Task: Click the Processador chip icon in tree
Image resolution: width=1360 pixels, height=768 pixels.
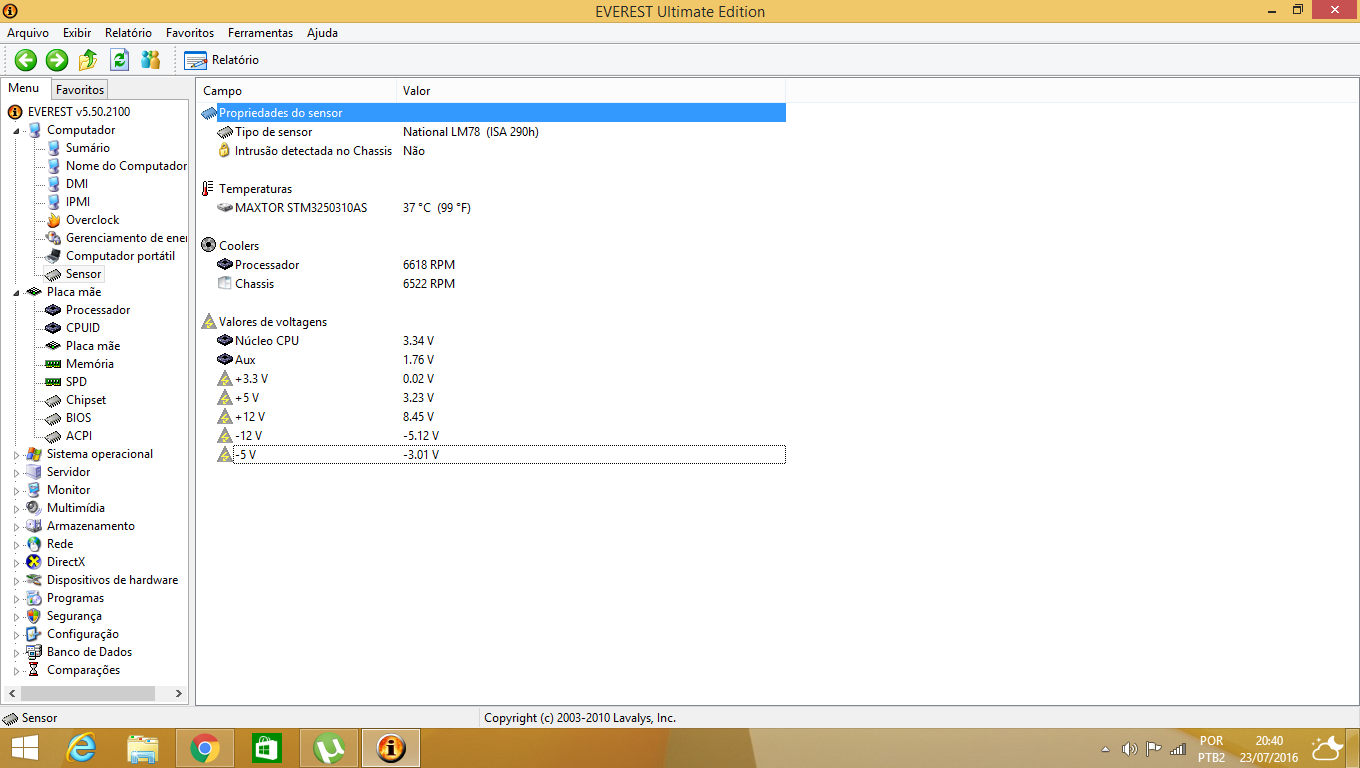Action: 54,310
